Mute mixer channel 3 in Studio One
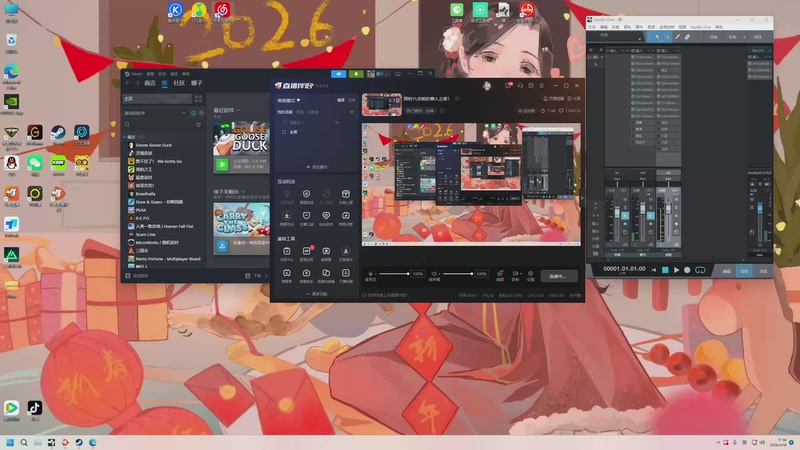 677,200
